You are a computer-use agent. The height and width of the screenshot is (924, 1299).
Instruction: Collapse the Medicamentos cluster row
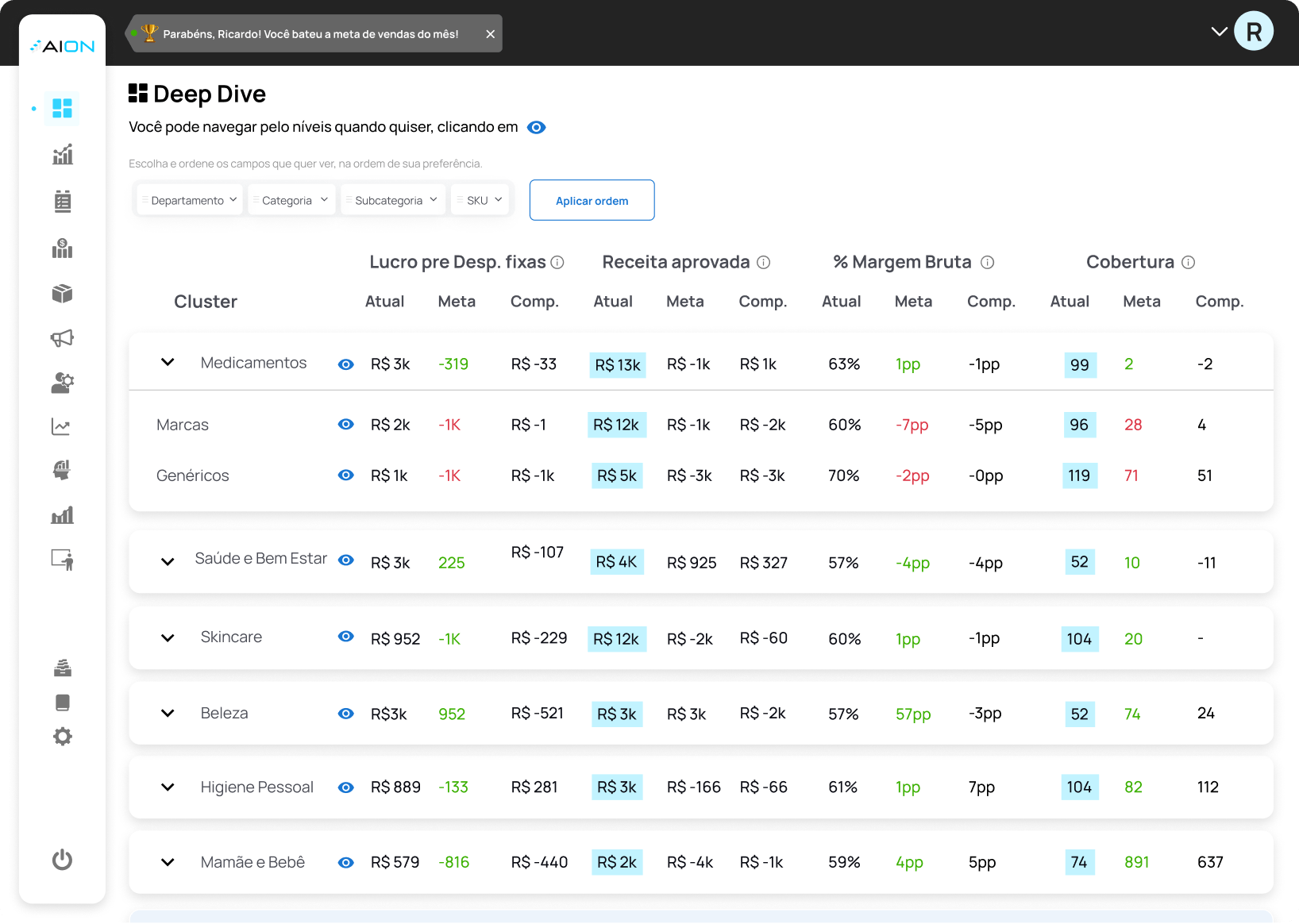point(168,363)
